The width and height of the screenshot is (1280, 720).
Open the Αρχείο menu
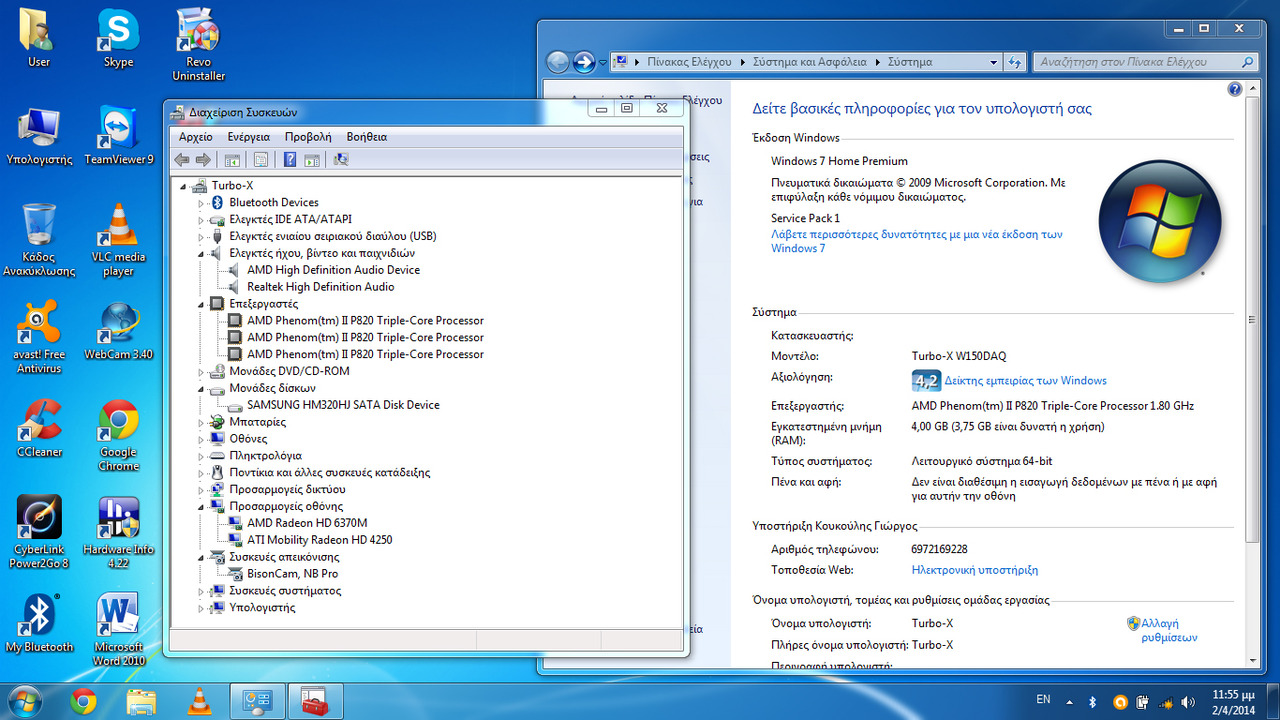(x=196, y=137)
